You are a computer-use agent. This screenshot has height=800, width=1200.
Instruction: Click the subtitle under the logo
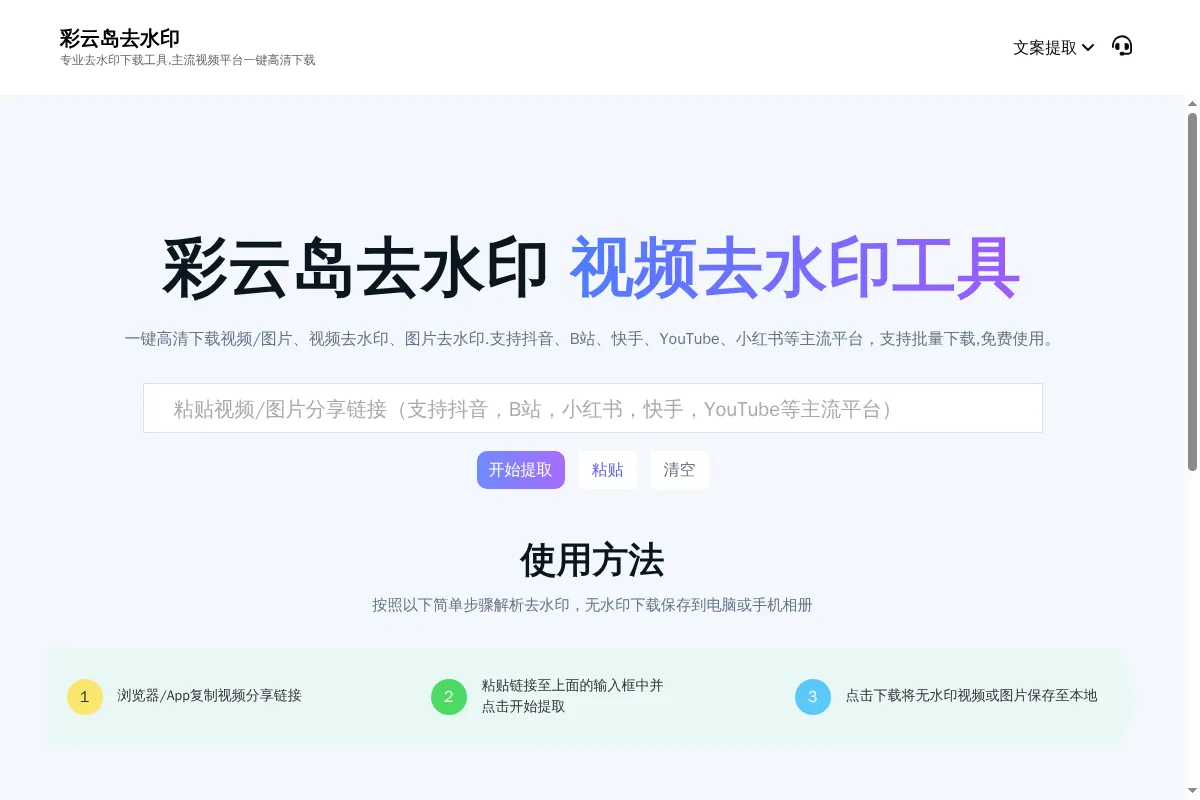click(x=187, y=60)
